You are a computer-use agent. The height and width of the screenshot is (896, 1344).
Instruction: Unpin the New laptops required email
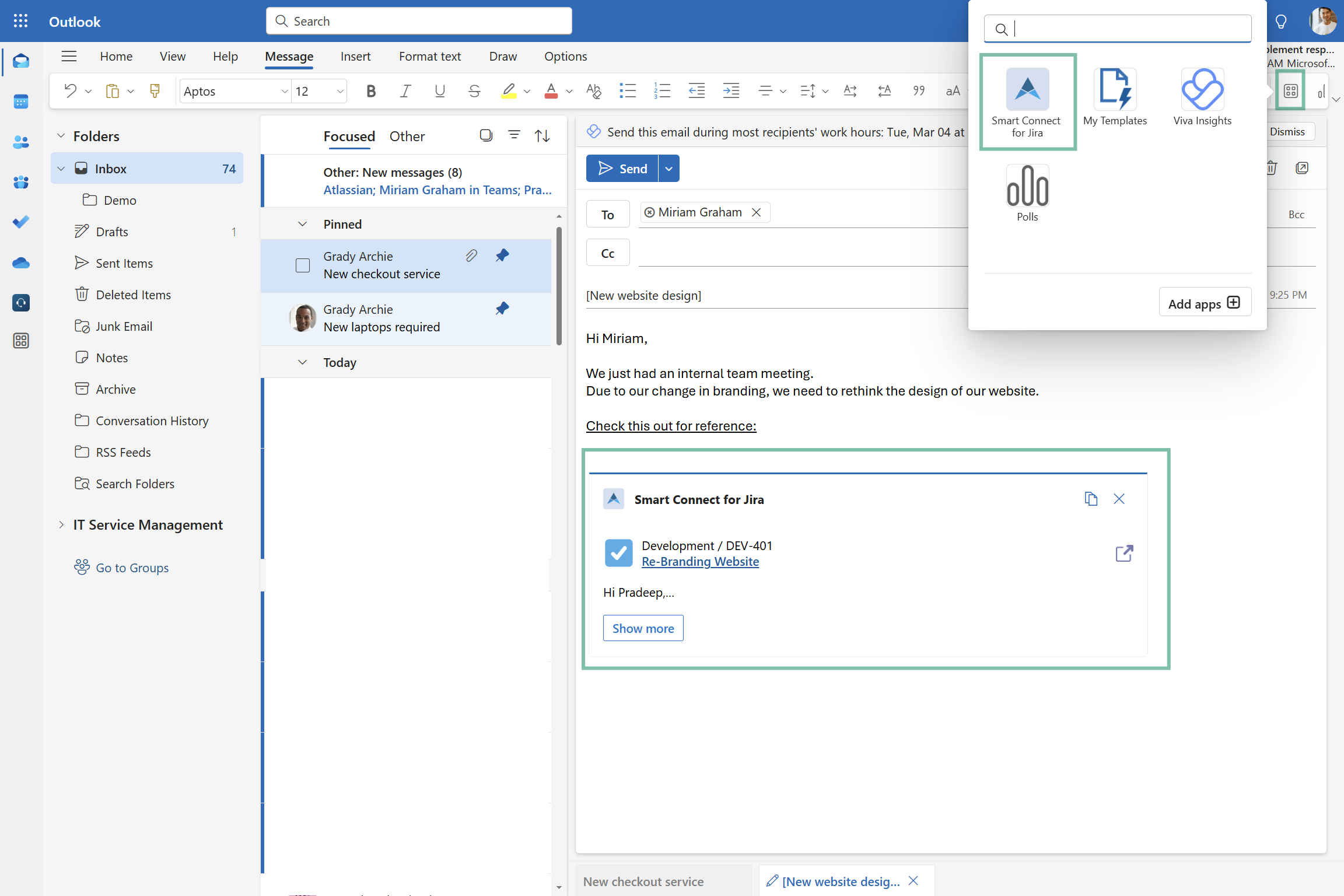(x=502, y=309)
